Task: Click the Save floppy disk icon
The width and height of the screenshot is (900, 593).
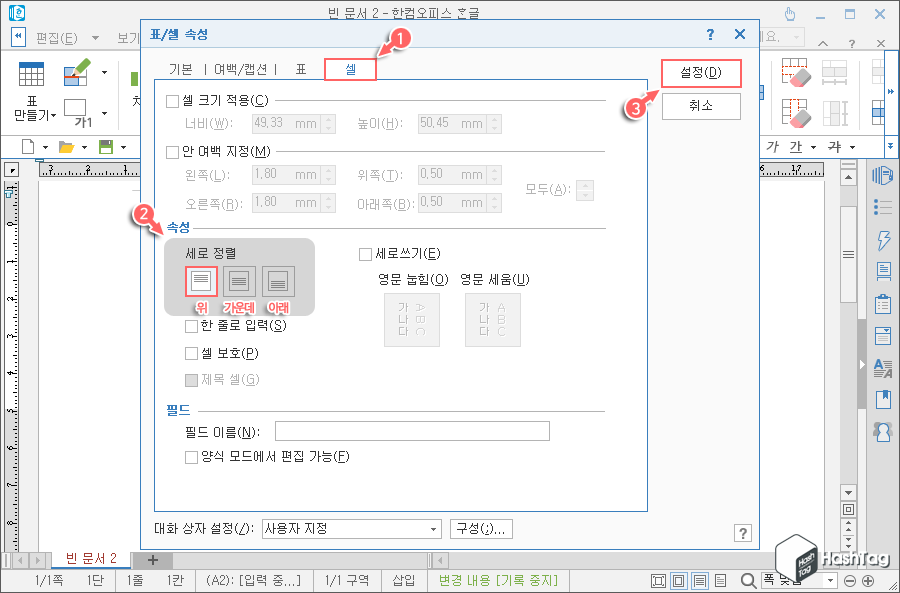Action: pos(106,146)
